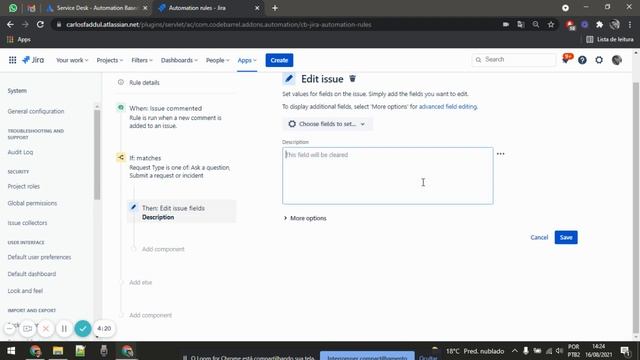
Task: Open Default user preferences
Action: [39, 257]
